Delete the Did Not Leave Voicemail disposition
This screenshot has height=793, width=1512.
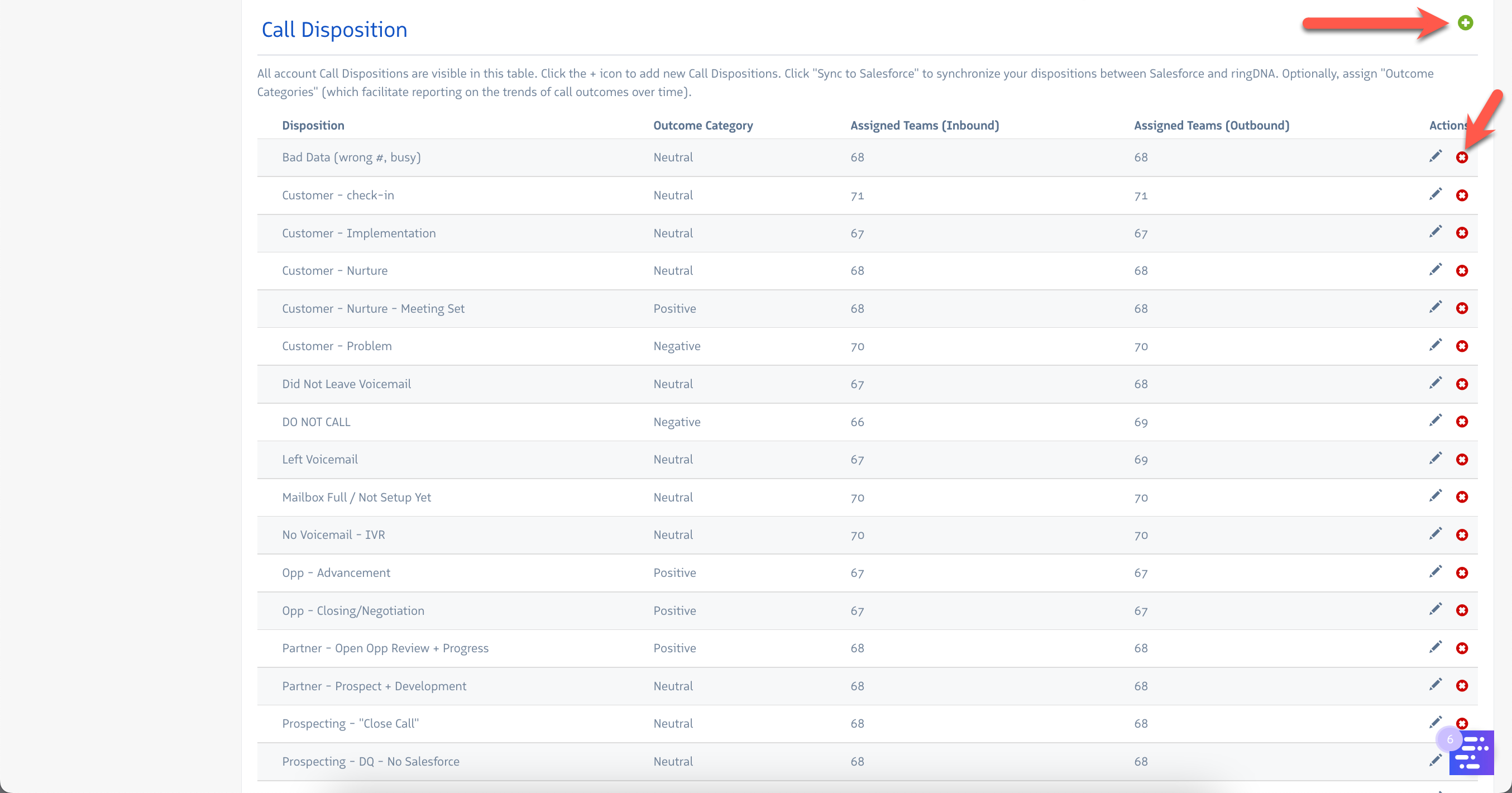point(1462,384)
